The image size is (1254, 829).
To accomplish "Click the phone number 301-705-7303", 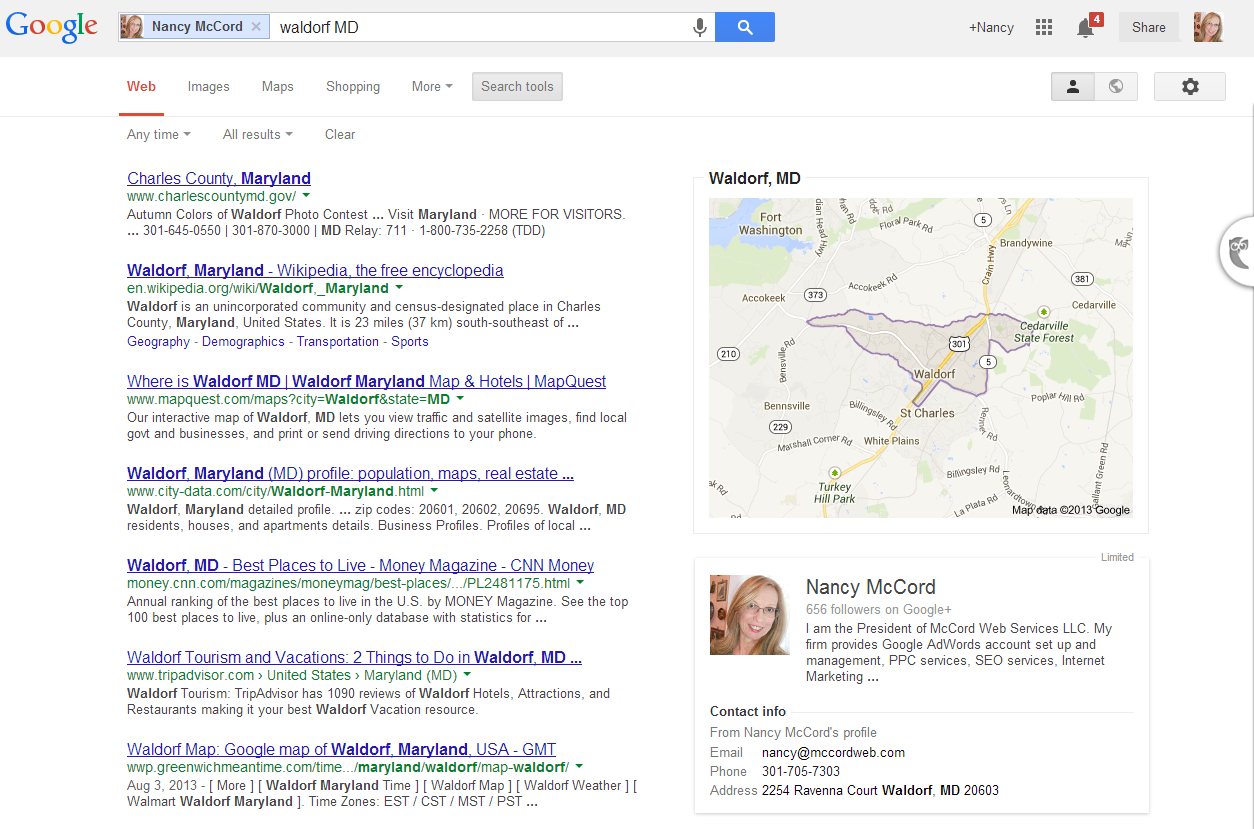I will pos(801,771).
